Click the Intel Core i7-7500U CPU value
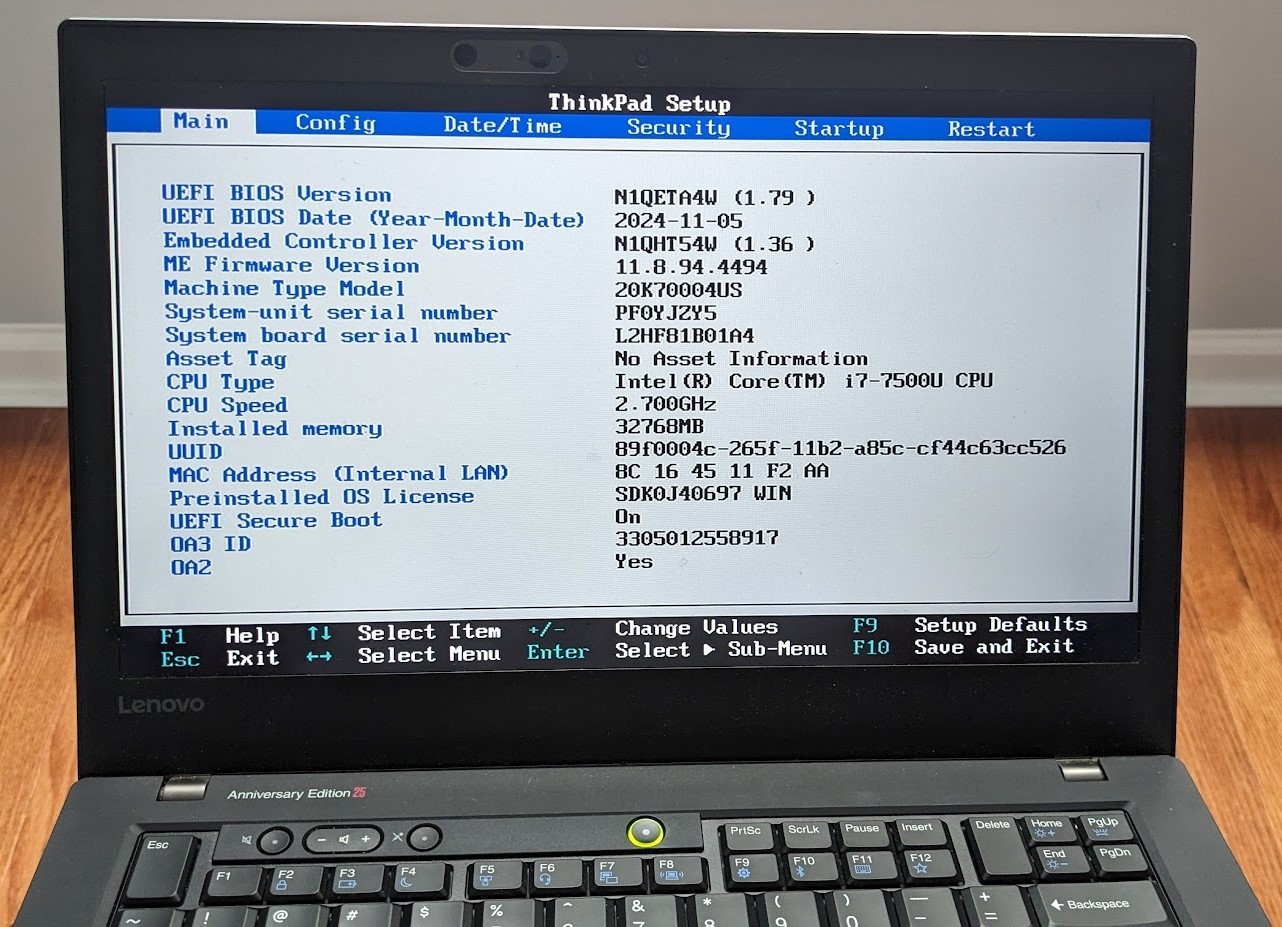1282x927 pixels. (804, 381)
